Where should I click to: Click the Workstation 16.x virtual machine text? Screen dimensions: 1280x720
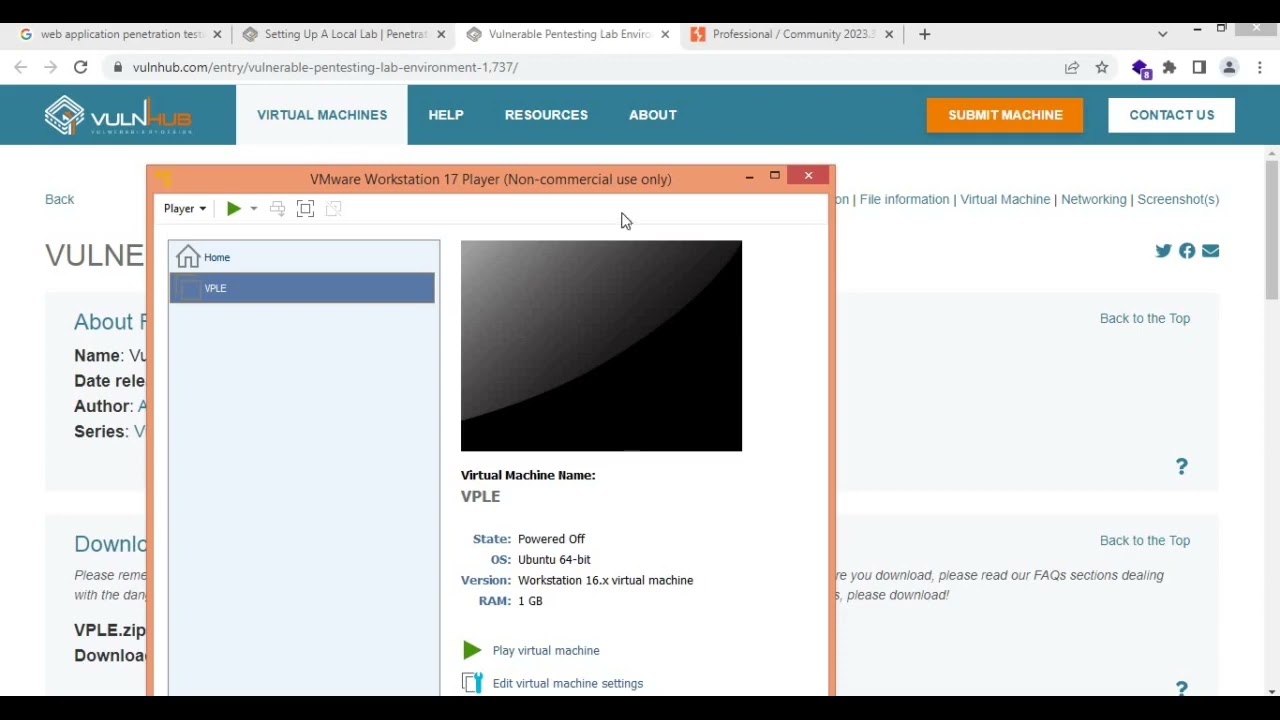pos(605,580)
